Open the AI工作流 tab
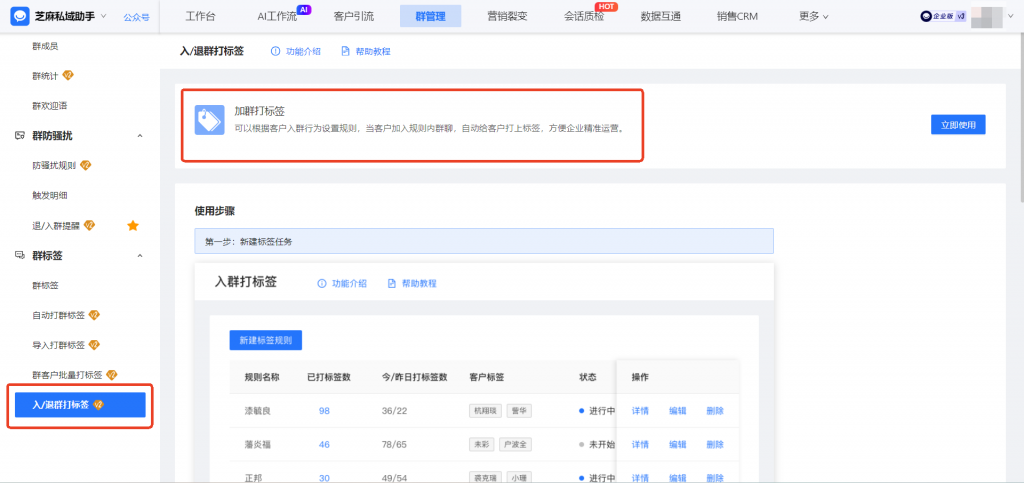Image resolution: width=1024 pixels, height=483 pixels. tap(277, 16)
